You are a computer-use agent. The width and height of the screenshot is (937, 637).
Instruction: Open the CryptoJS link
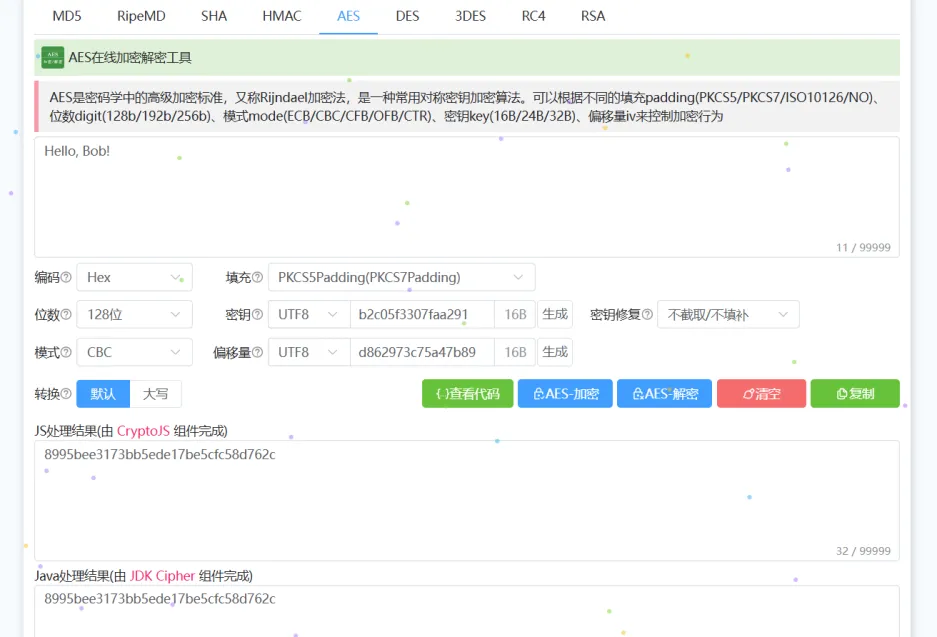click(143, 431)
